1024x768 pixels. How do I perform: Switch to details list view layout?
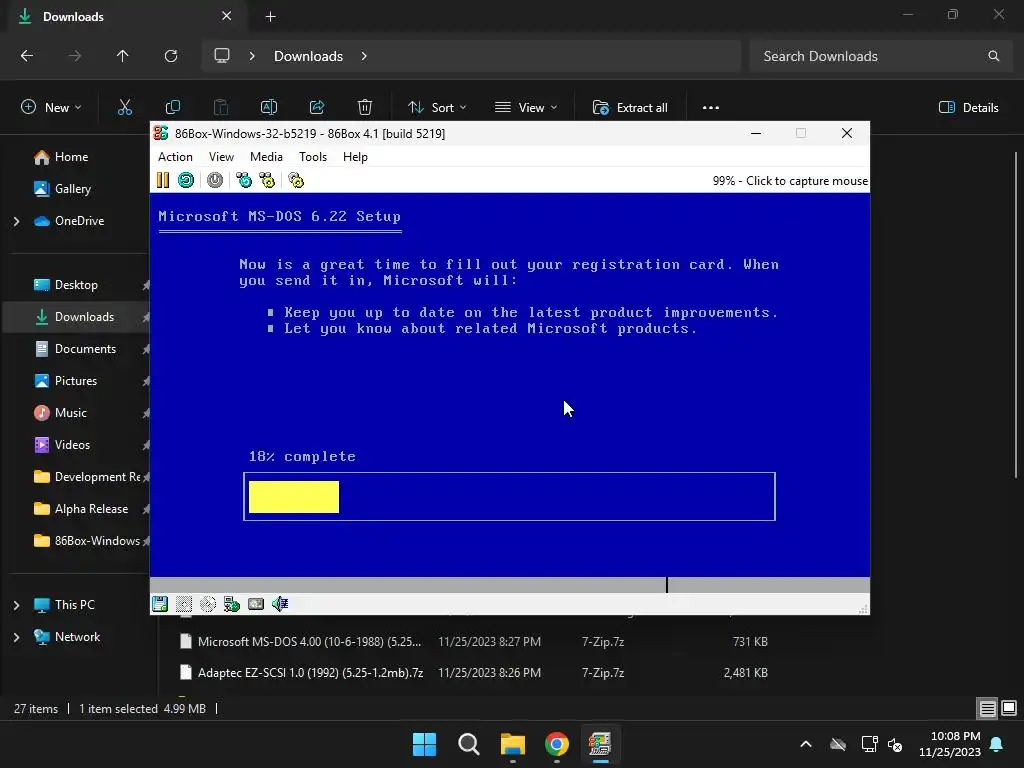(x=987, y=708)
